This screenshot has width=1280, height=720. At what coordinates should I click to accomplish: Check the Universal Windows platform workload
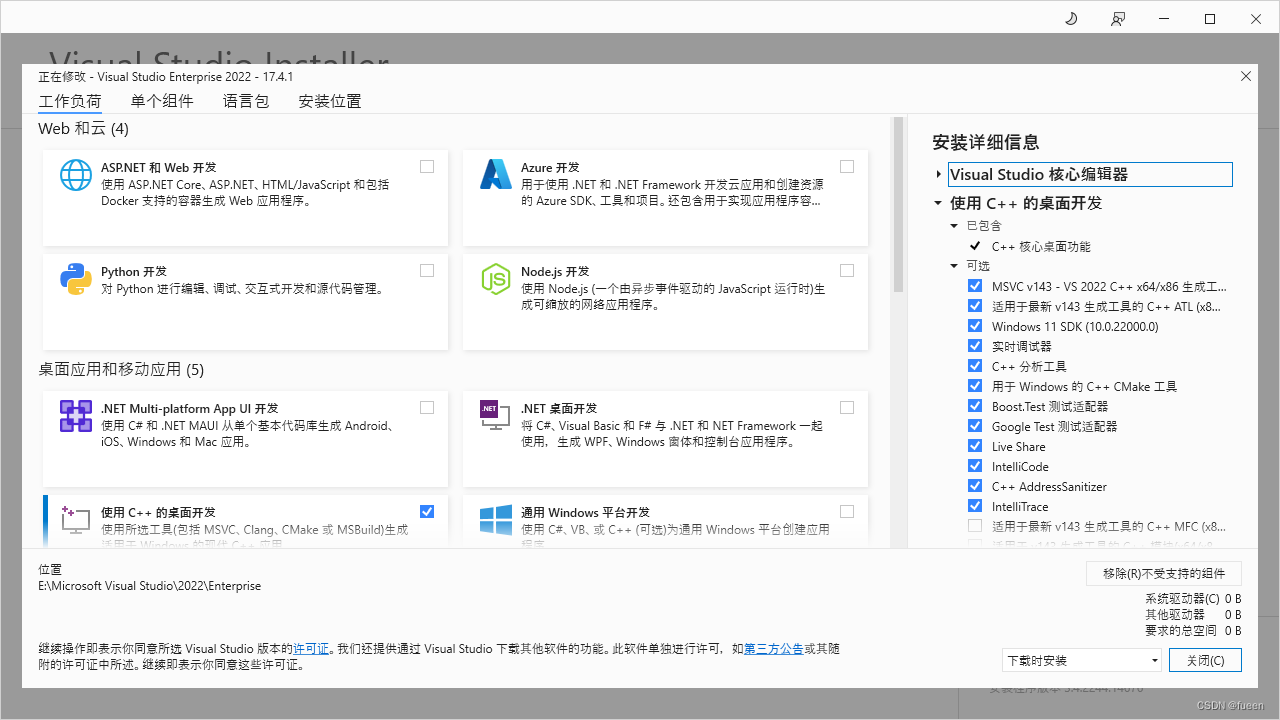pyautogui.click(x=847, y=512)
